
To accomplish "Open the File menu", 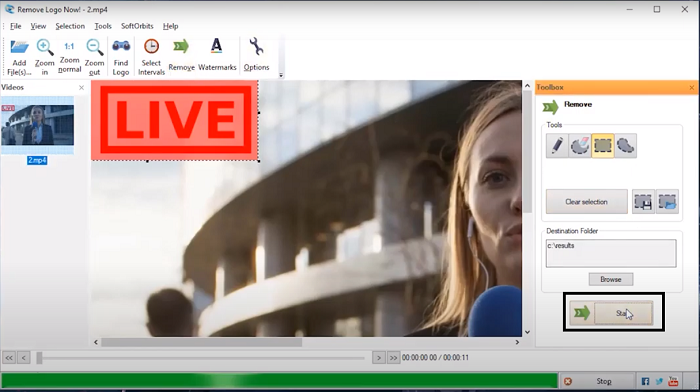I will point(16,26).
